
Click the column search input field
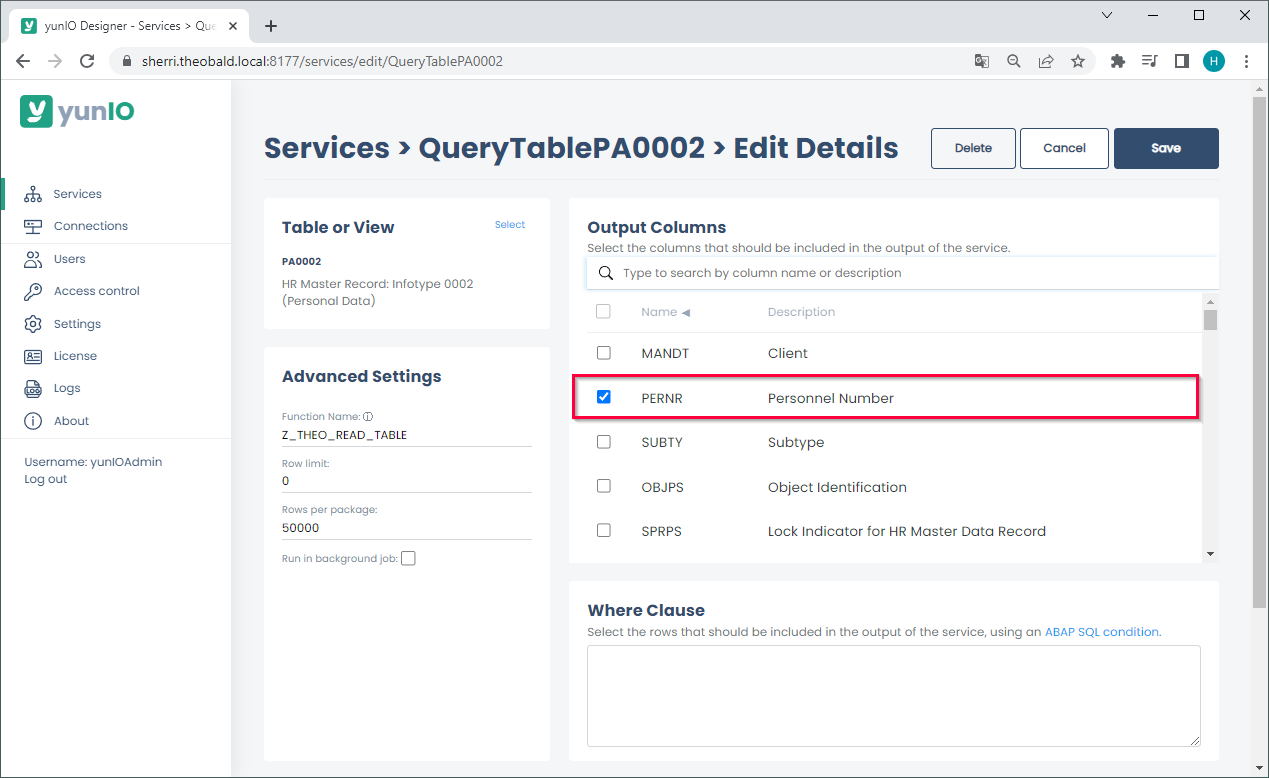point(900,273)
